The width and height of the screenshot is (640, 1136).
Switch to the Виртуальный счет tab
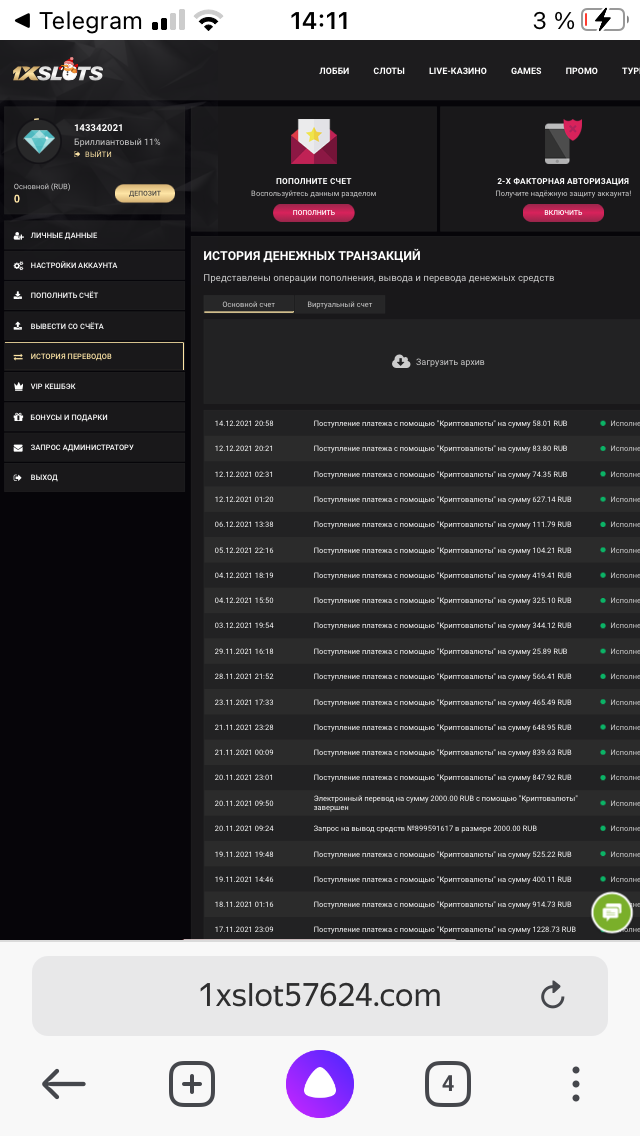point(340,304)
